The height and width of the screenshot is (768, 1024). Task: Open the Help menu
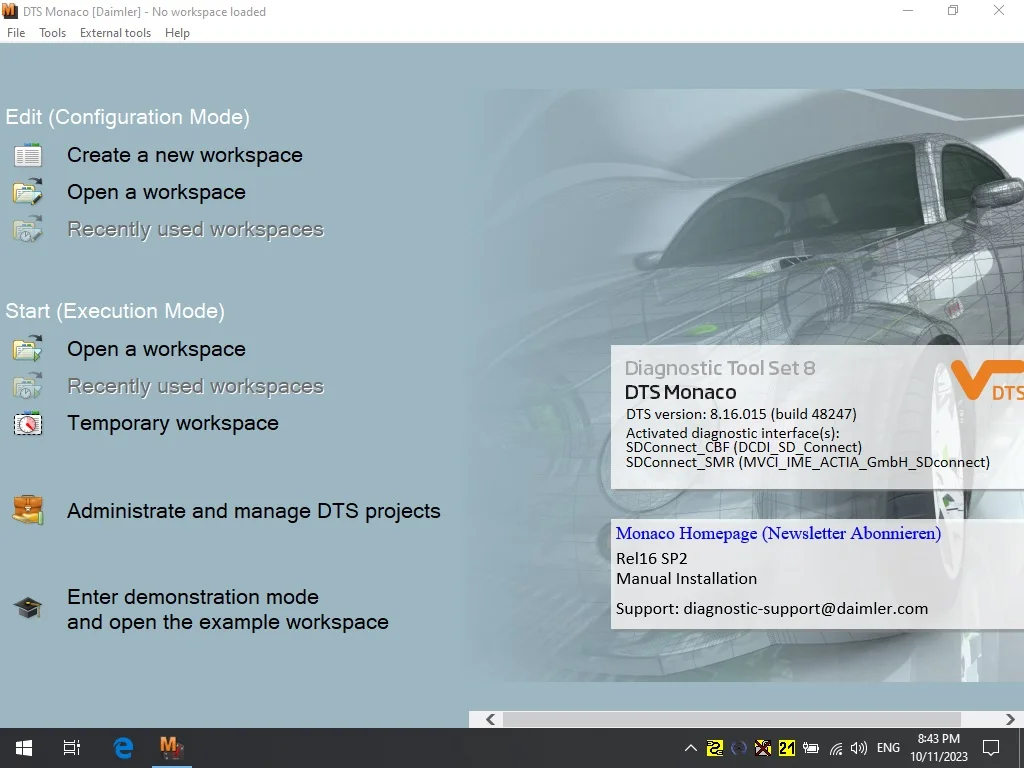(x=177, y=33)
